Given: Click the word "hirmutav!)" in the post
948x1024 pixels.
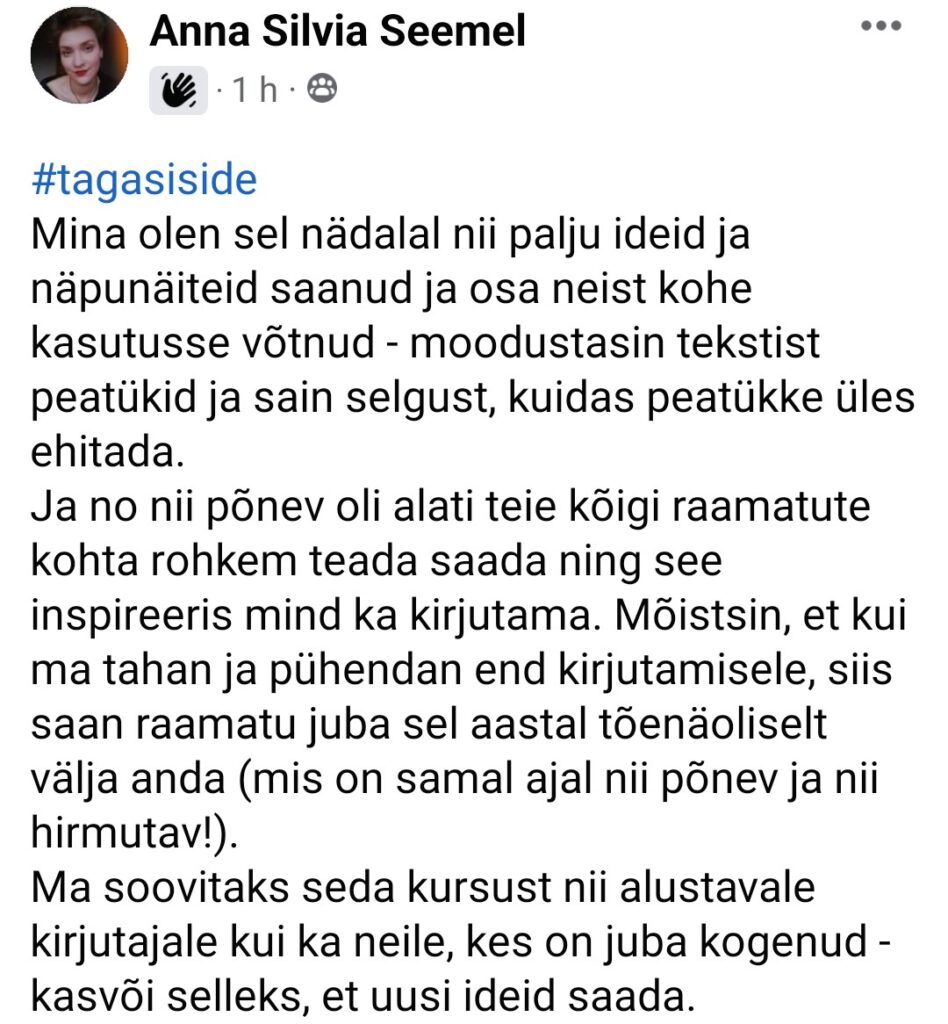Looking at the screenshot, I should click(133, 832).
